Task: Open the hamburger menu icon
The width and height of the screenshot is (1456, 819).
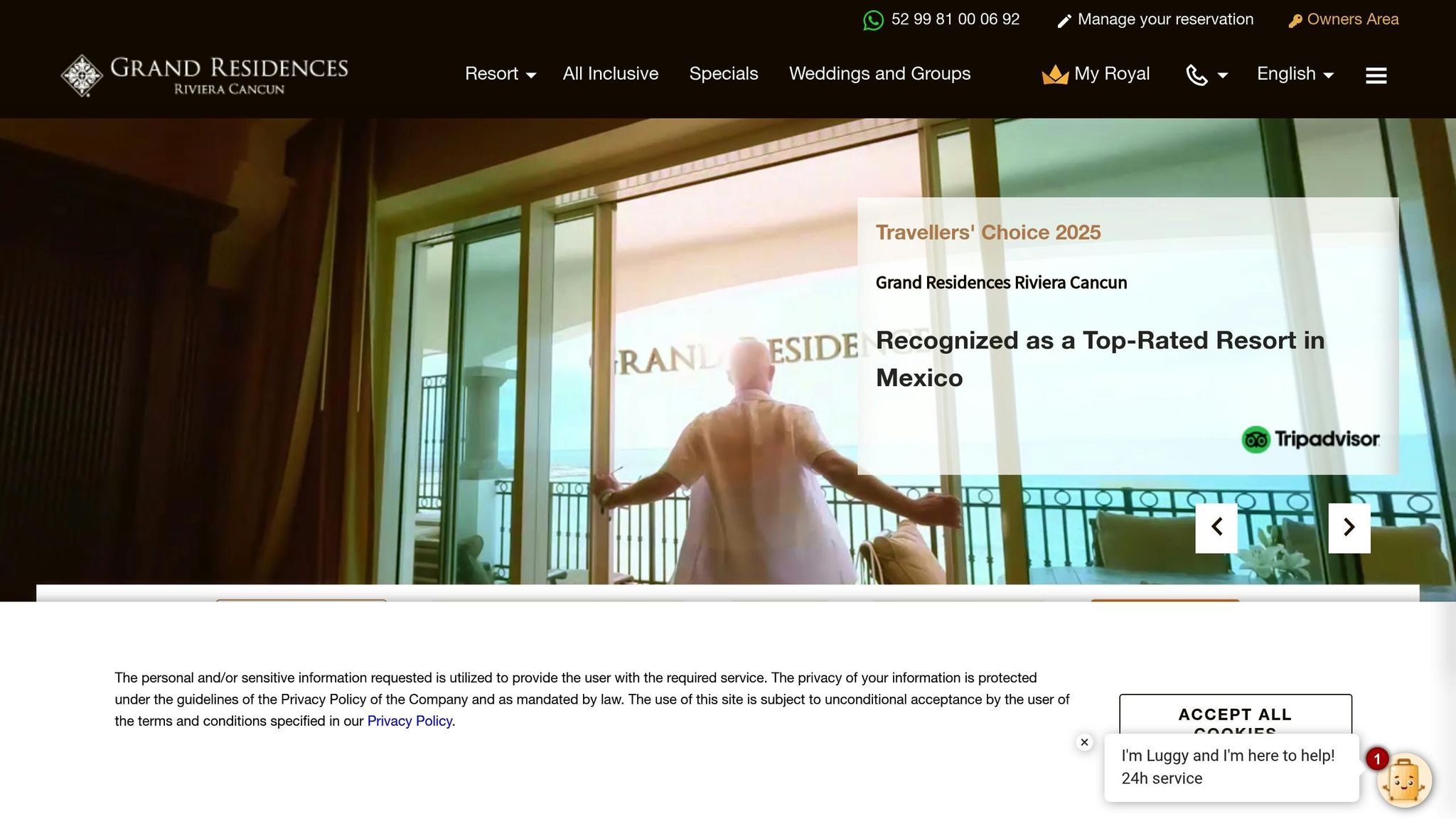Action: click(x=1376, y=75)
